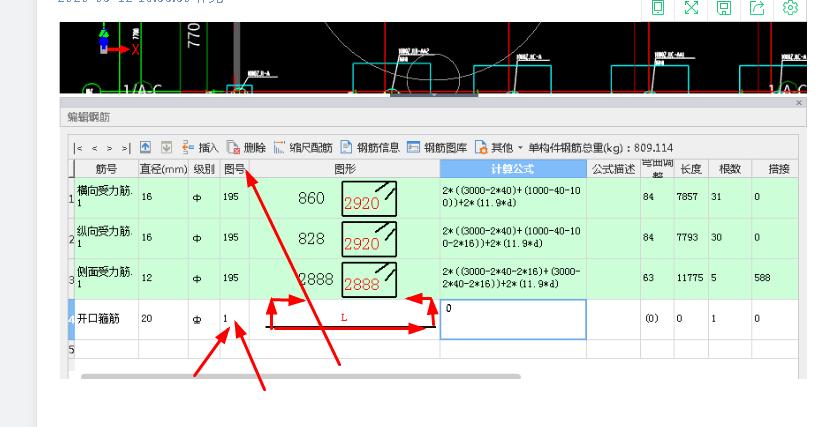Expand the 其他 dropdown menu
The image size is (839, 427).
point(499,148)
